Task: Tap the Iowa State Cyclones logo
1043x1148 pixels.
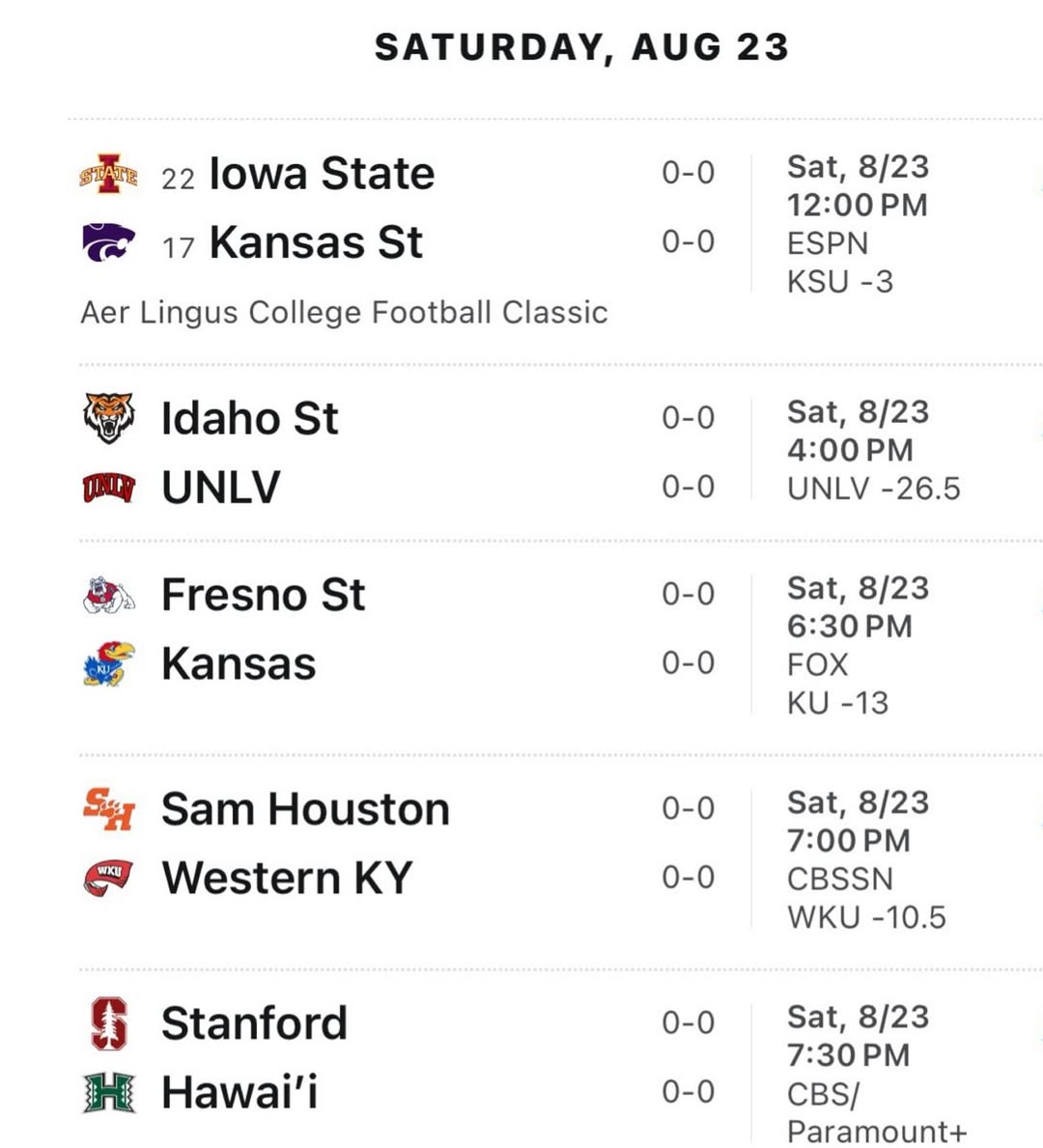Action: coord(108,174)
